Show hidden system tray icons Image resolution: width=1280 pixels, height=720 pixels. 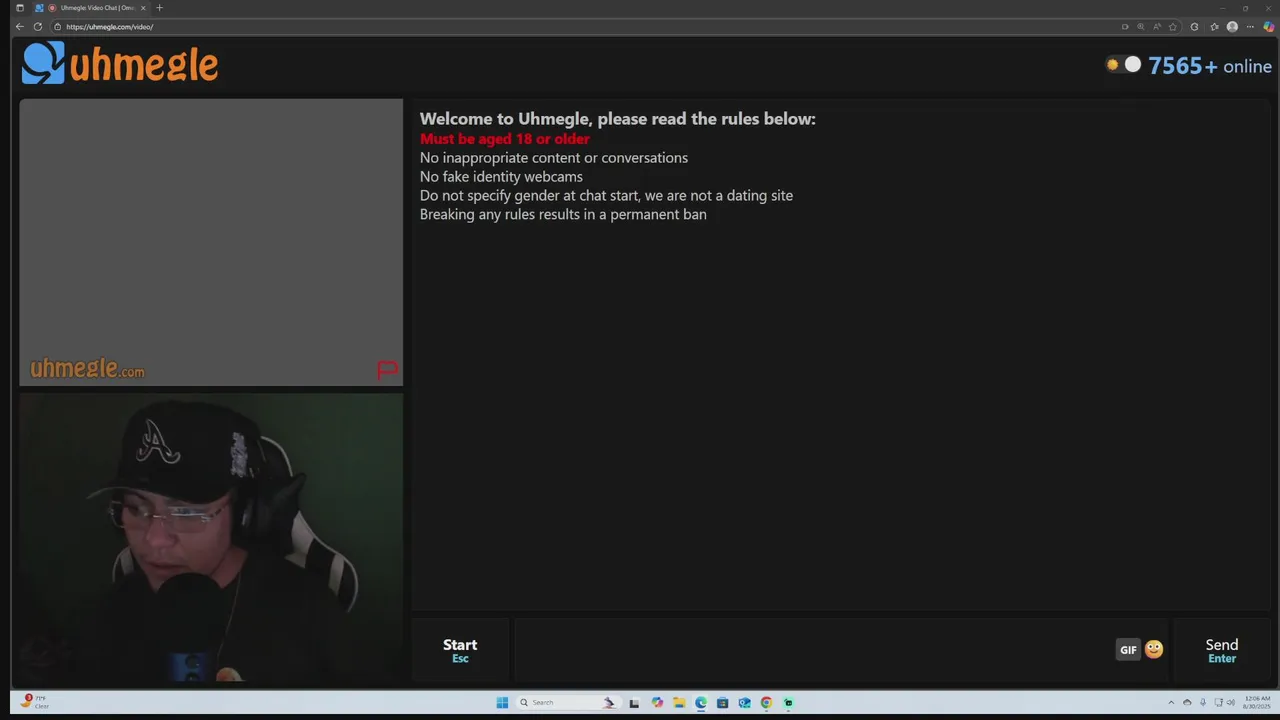(x=1171, y=702)
